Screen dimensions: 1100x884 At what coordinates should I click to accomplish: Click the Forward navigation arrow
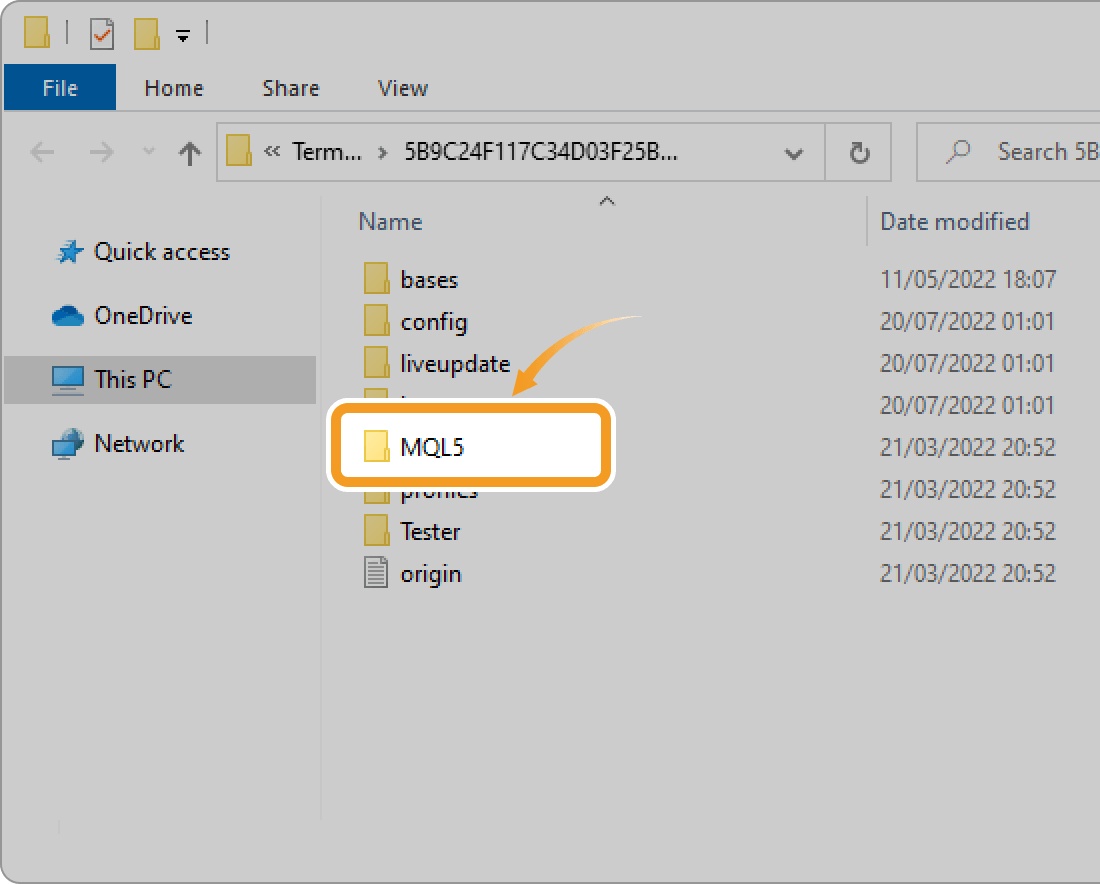(101, 152)
